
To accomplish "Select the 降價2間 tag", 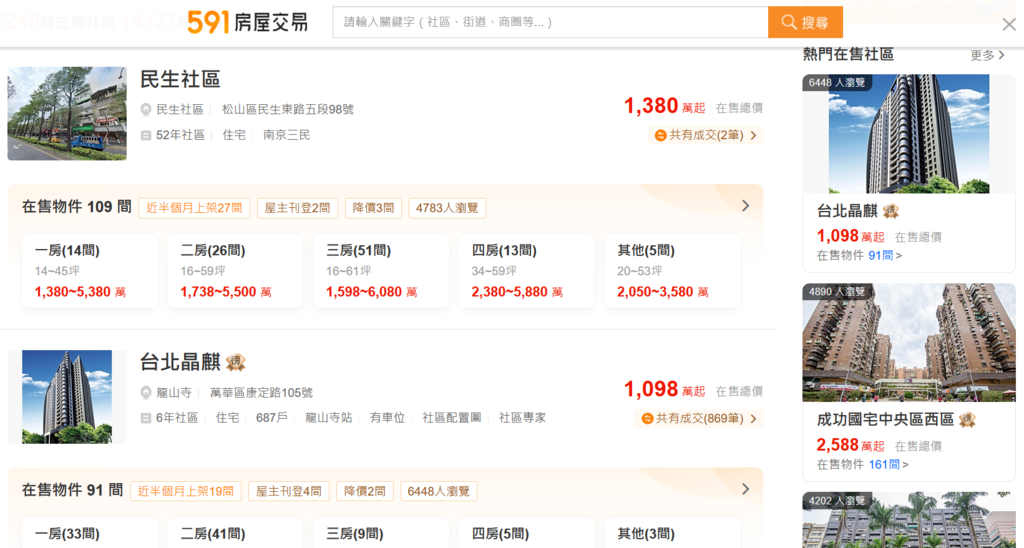I will tap(364, 491).
